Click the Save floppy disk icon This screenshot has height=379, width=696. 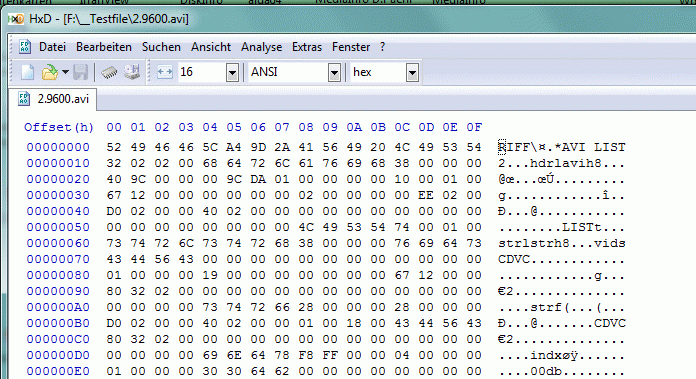(80, 72)
